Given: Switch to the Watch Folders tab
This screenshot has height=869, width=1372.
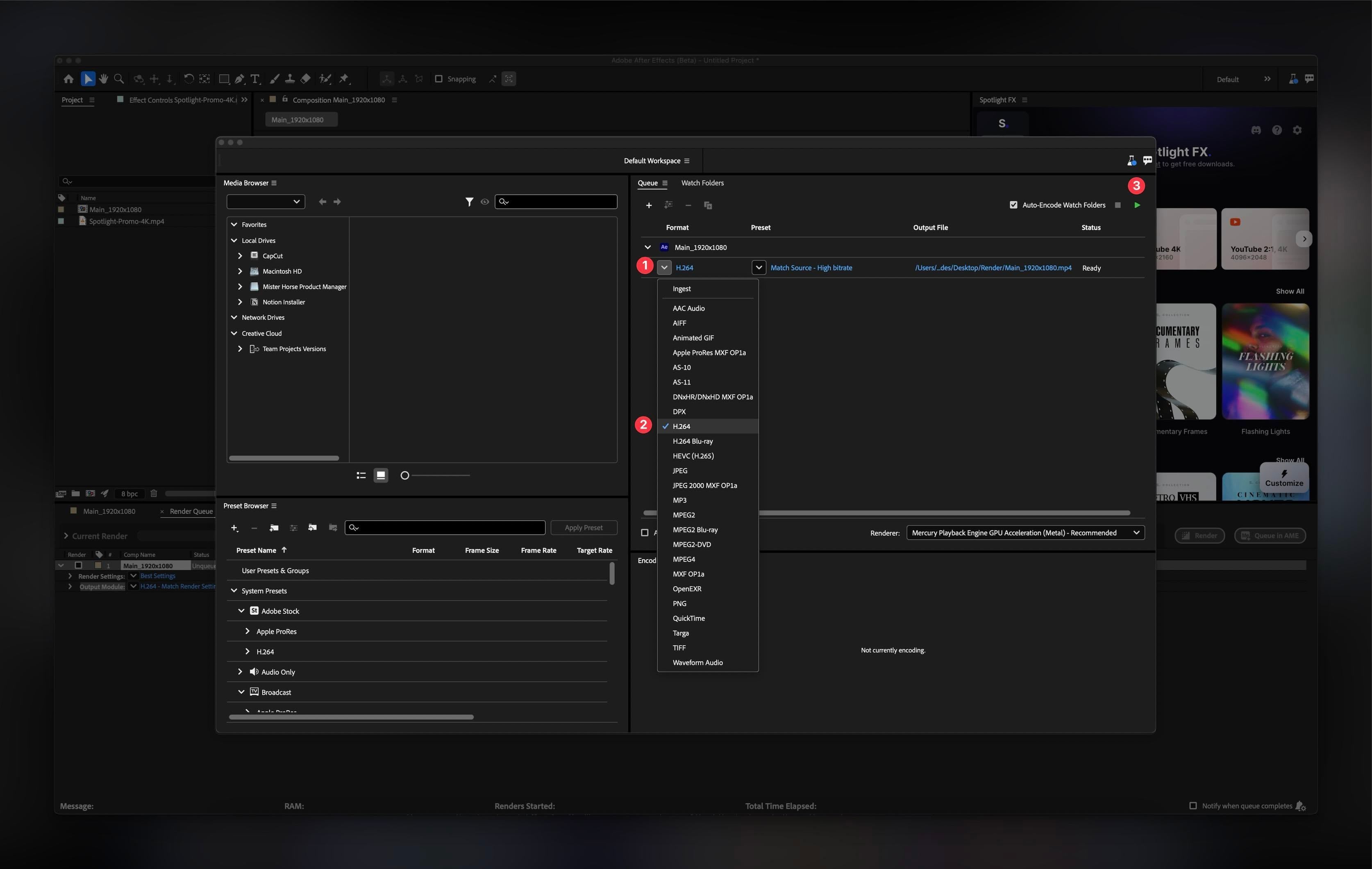Looking at the screenshot, I should [702, 183].
